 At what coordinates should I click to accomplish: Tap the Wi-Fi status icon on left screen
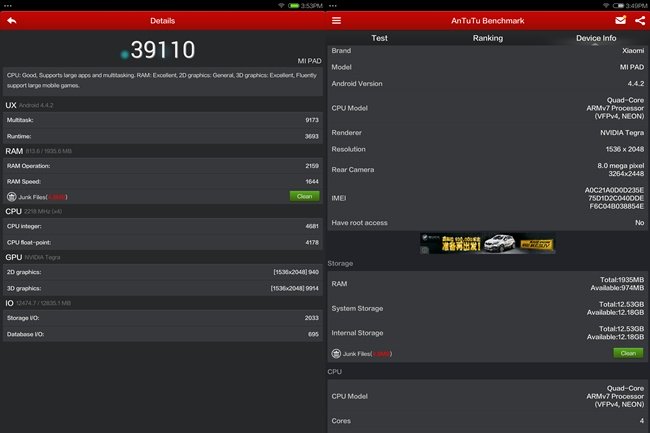click(281, 5)
